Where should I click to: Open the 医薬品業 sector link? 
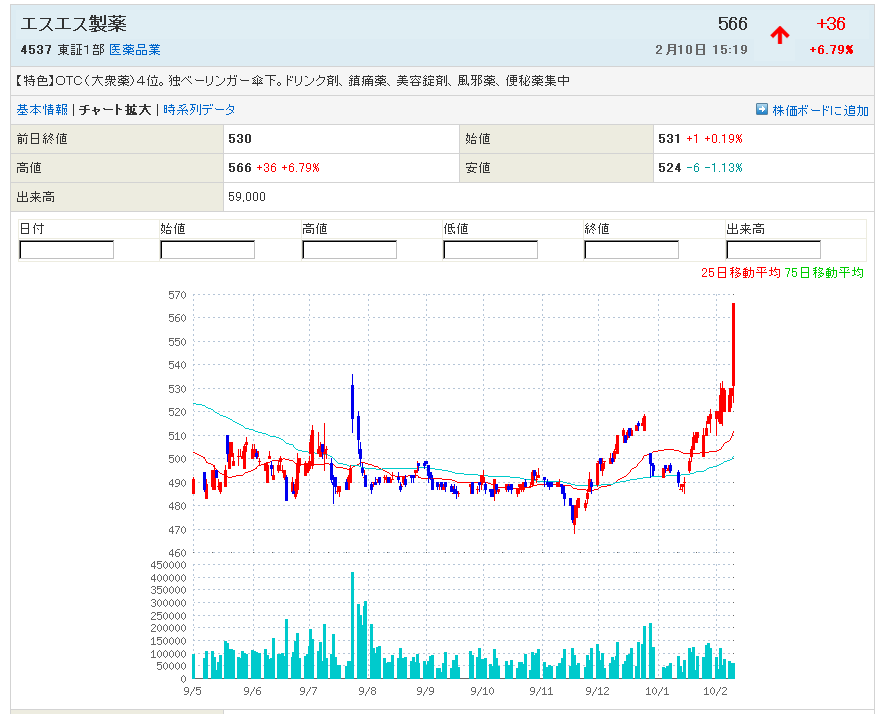tap(135, 50)
